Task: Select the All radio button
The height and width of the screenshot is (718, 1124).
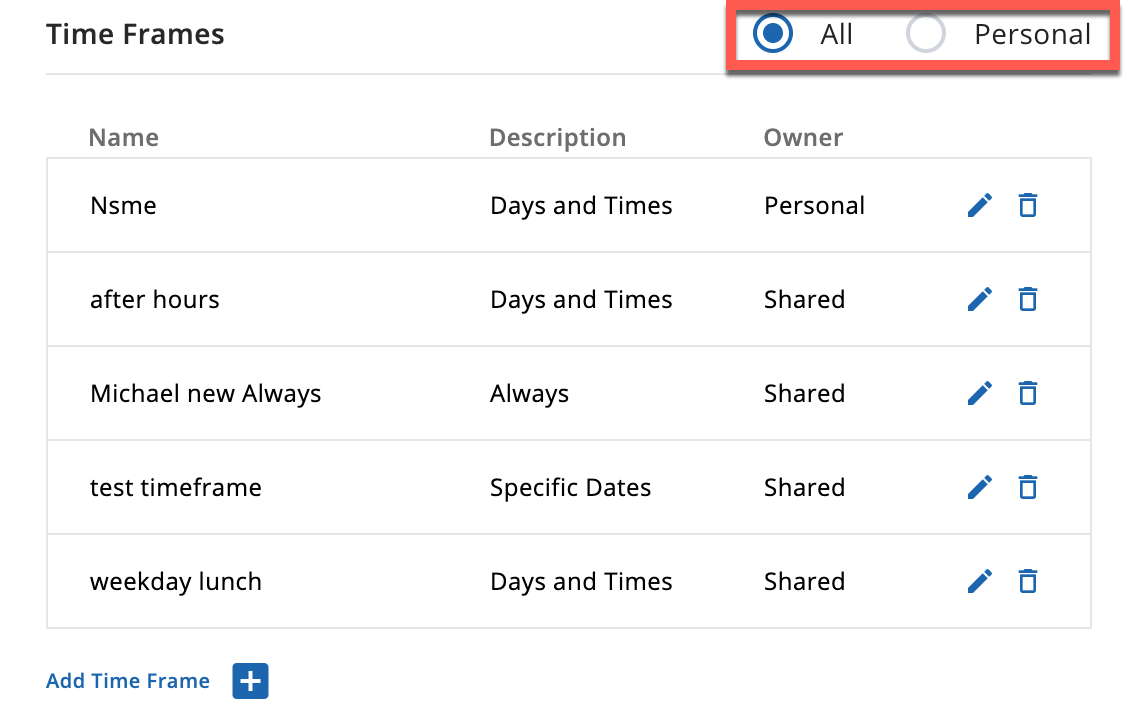Action: click(773, 34)
